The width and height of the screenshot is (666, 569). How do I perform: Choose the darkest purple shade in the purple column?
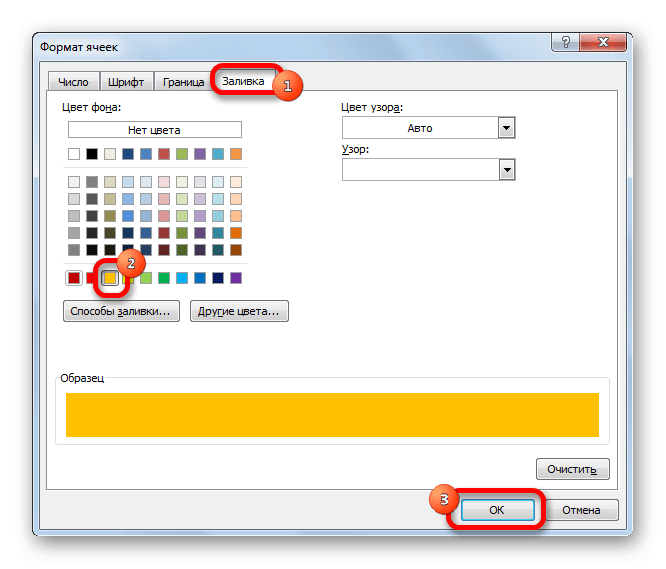tap(200, 250)
